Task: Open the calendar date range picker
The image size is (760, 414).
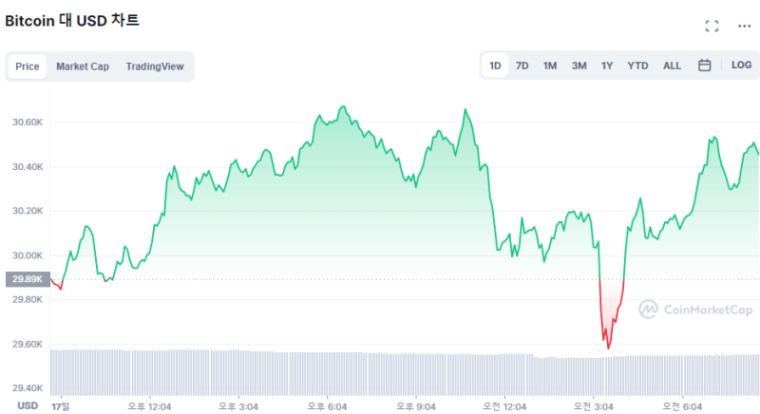Action: [x=704, y=66]
